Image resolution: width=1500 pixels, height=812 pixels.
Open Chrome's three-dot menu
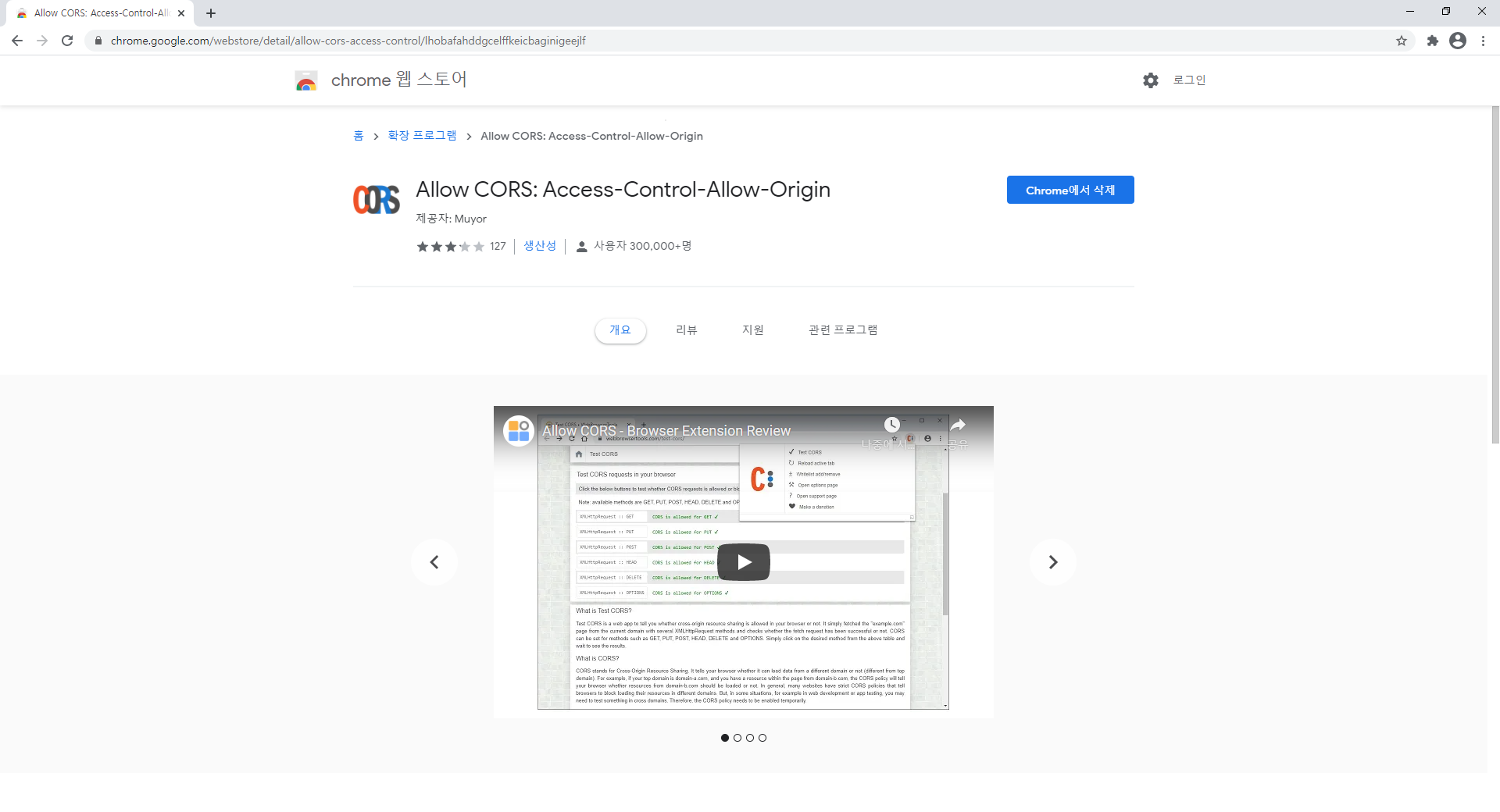click(x=1483, y=41)
